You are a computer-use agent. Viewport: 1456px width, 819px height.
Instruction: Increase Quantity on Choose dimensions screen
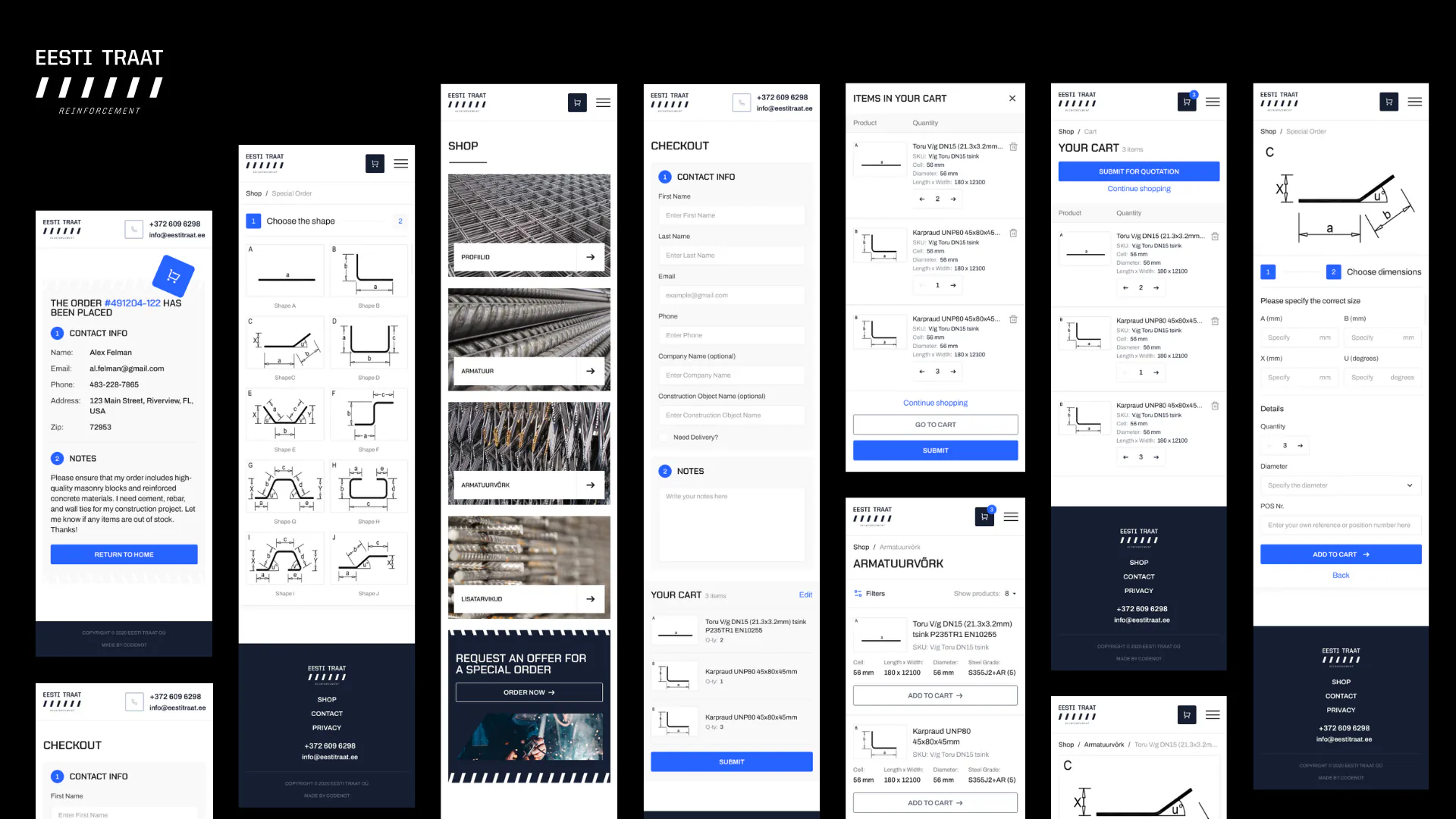point(1300,446)
